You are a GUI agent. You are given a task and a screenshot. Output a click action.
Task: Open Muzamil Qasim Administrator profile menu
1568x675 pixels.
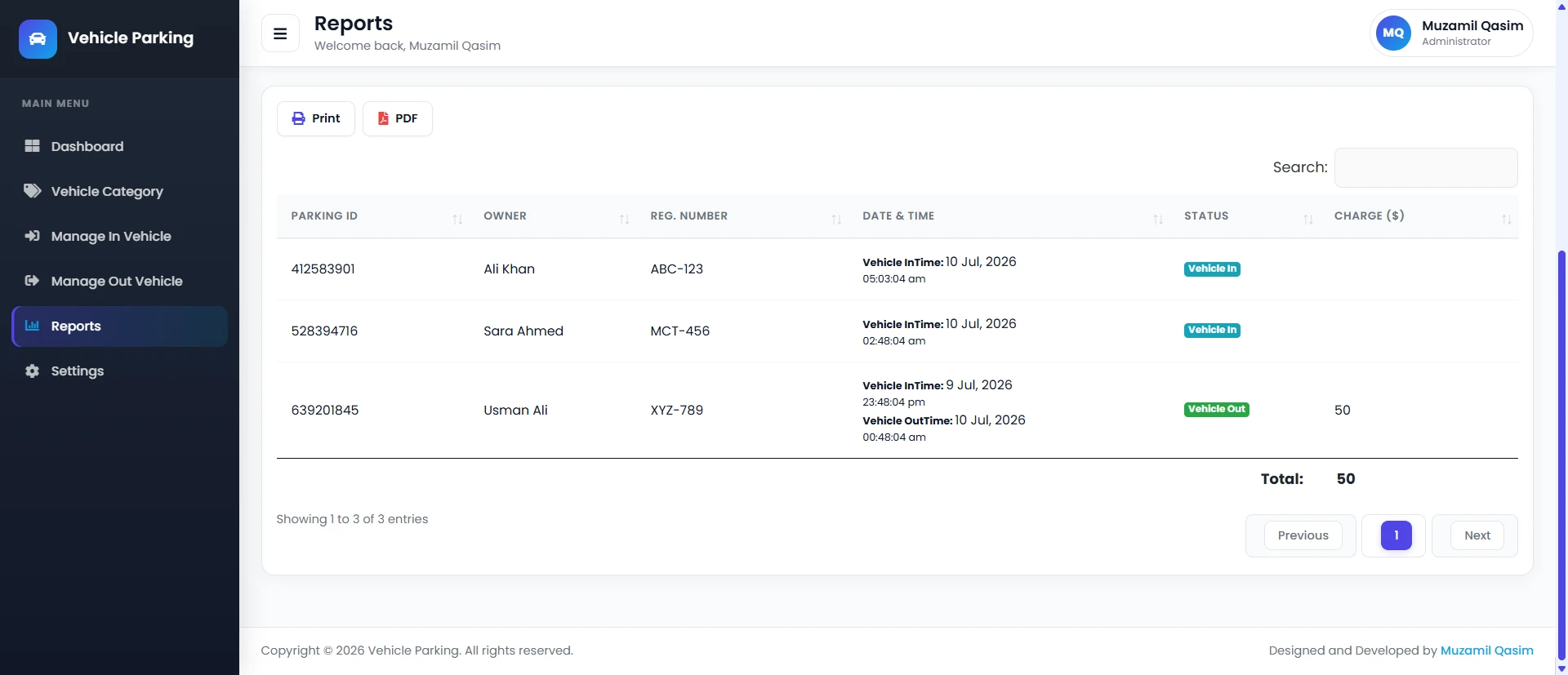(x=1451, y=33)
